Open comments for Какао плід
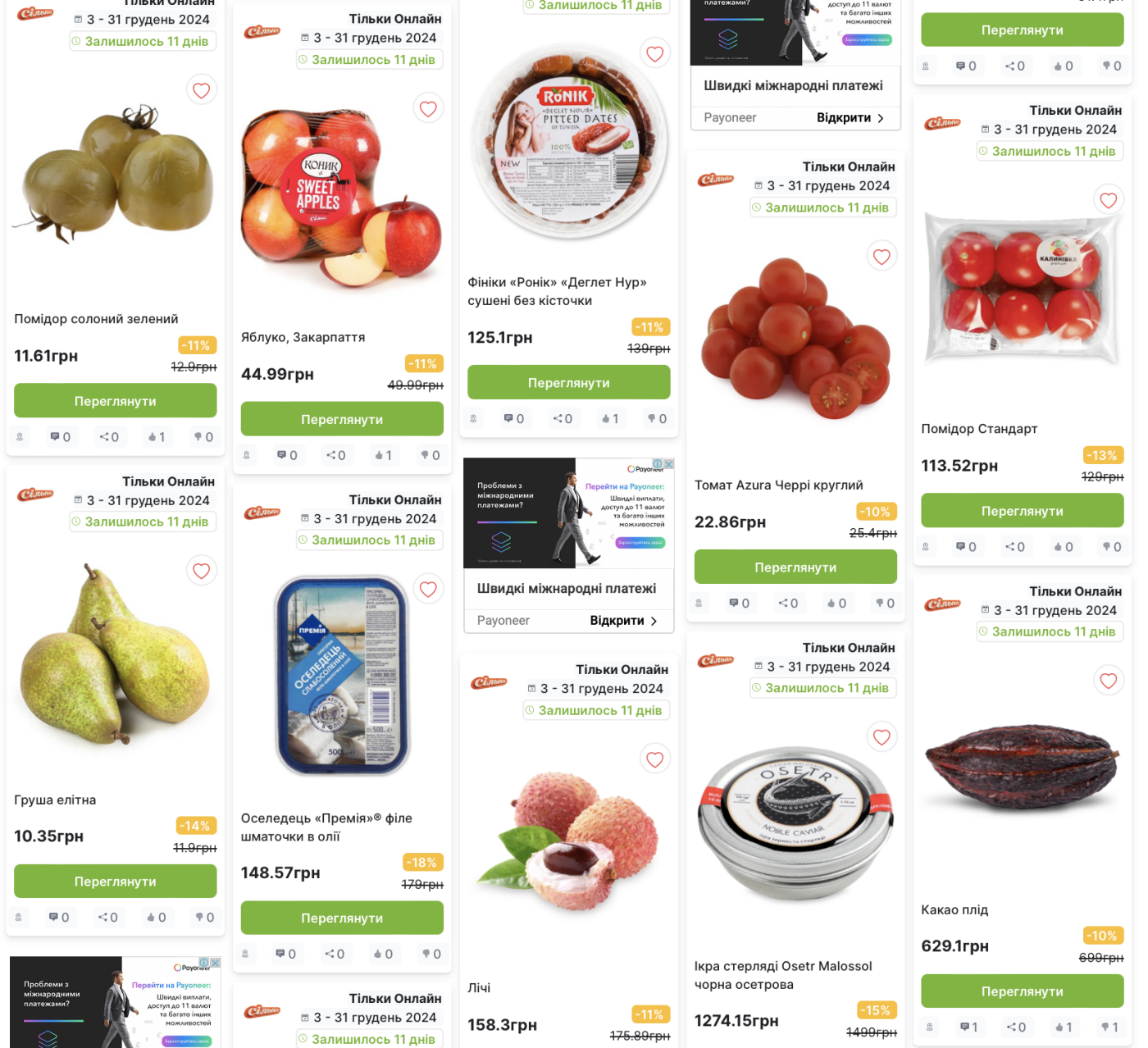This screenshot has height=1048, width=1148. (968, 1027)
